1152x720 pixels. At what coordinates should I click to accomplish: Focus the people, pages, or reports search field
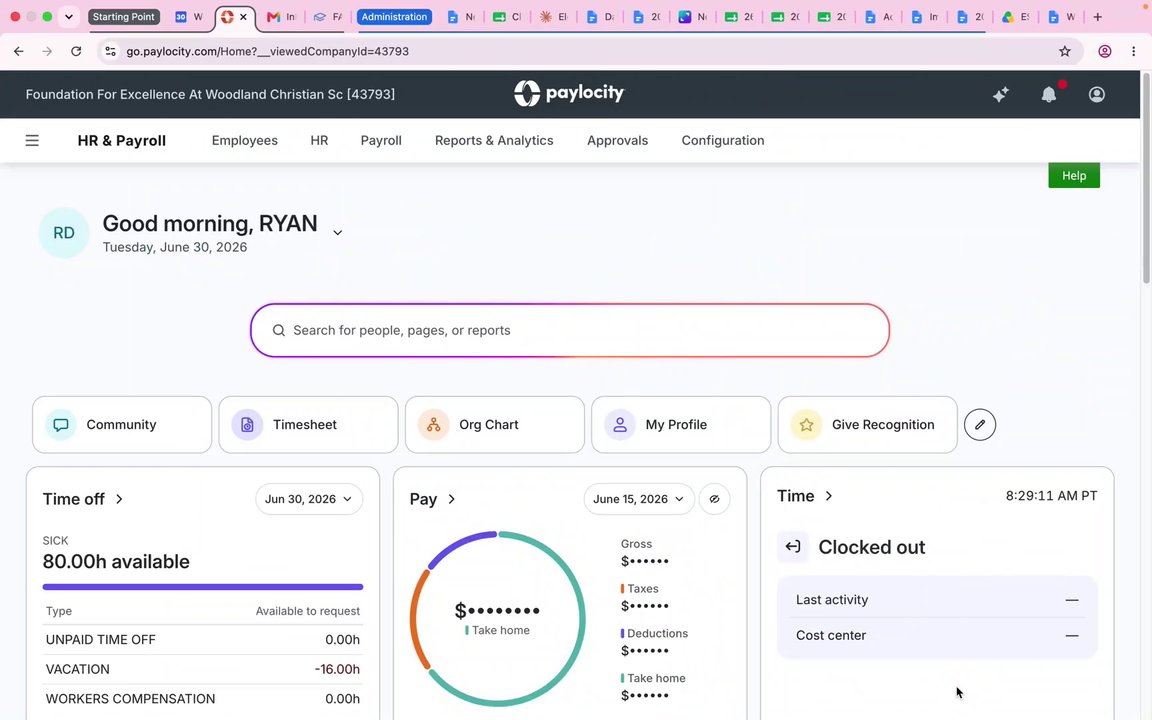[569, 331]
